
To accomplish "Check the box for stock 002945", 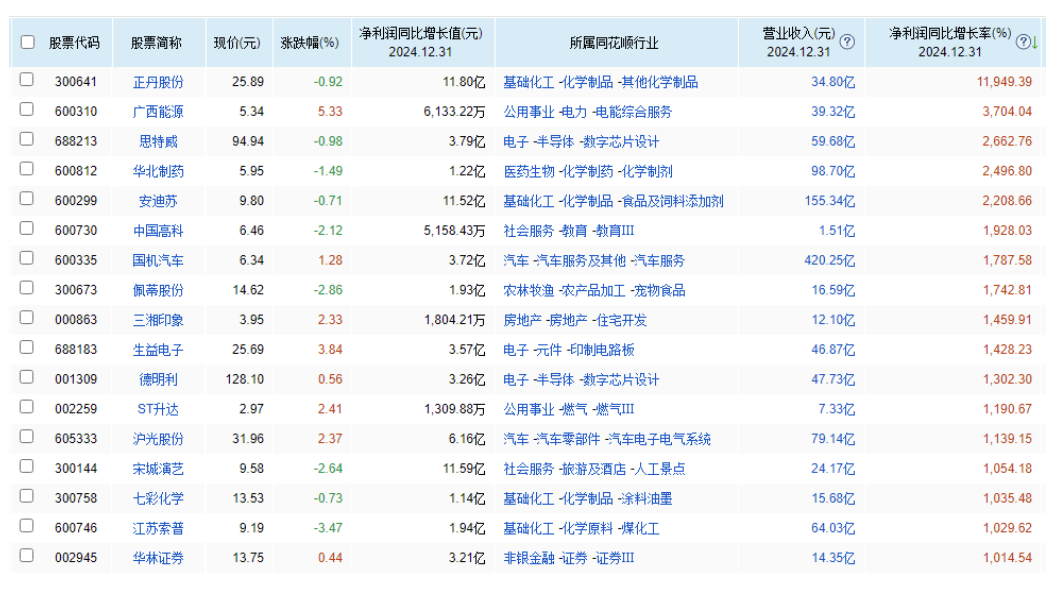I will (26, 555).
